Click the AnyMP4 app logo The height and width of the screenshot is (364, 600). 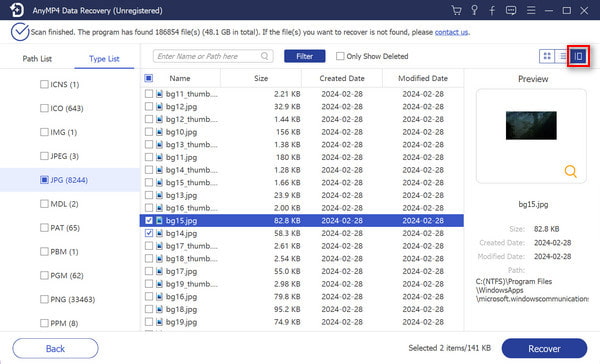click(x=16, y=10)
